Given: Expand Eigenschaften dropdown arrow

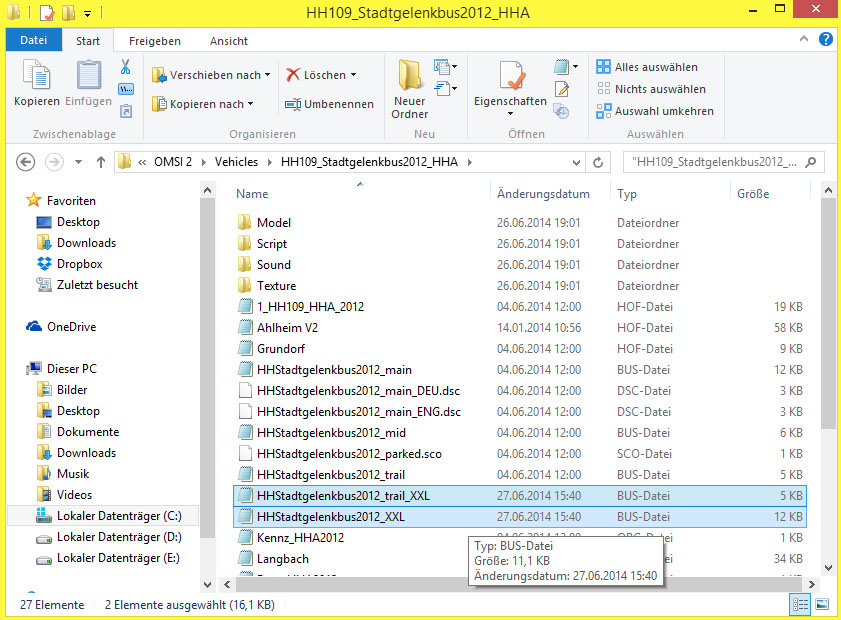Looking at the screenshot, I should coord(510,113).
